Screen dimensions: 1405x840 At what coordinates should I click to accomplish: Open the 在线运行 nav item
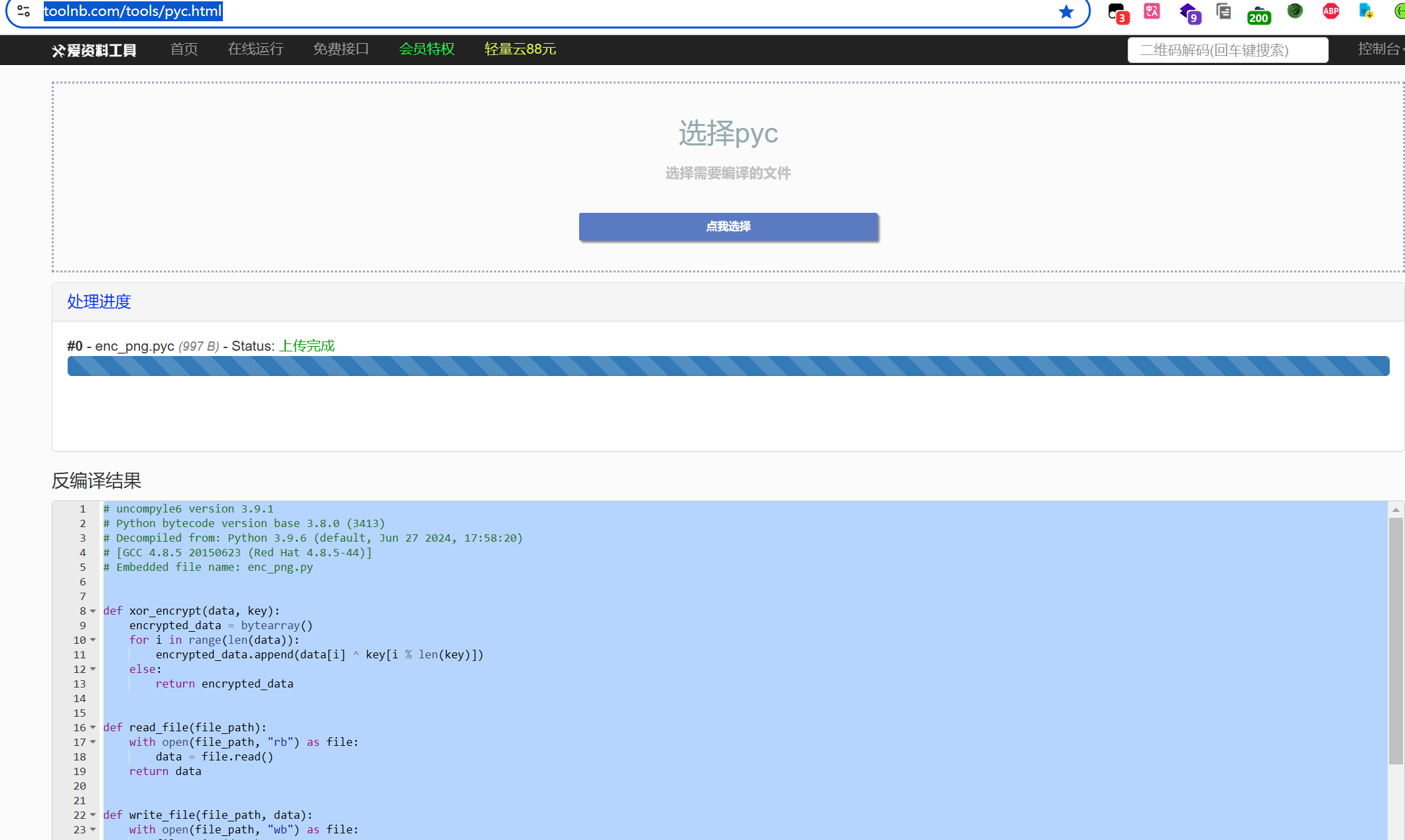(x=255, y=49)
